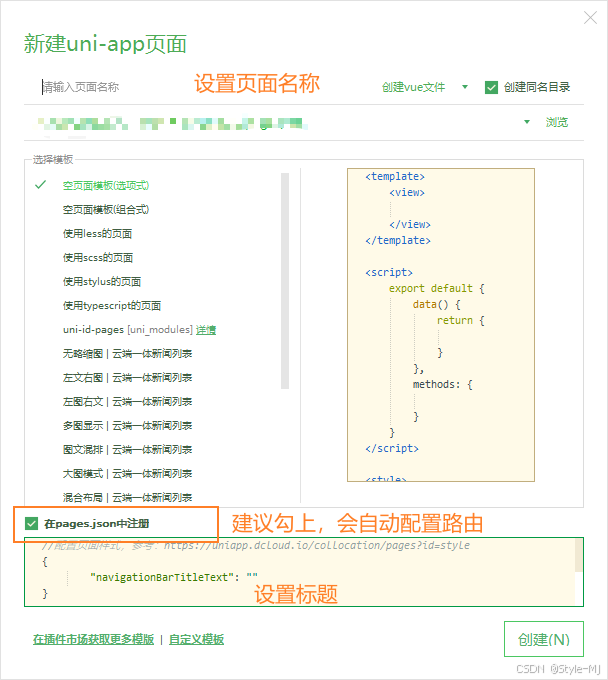Screen dimensions: 608x680
Task: Select 混合布局 | 云端一体新闻列表 template
Action: point(127,497)
